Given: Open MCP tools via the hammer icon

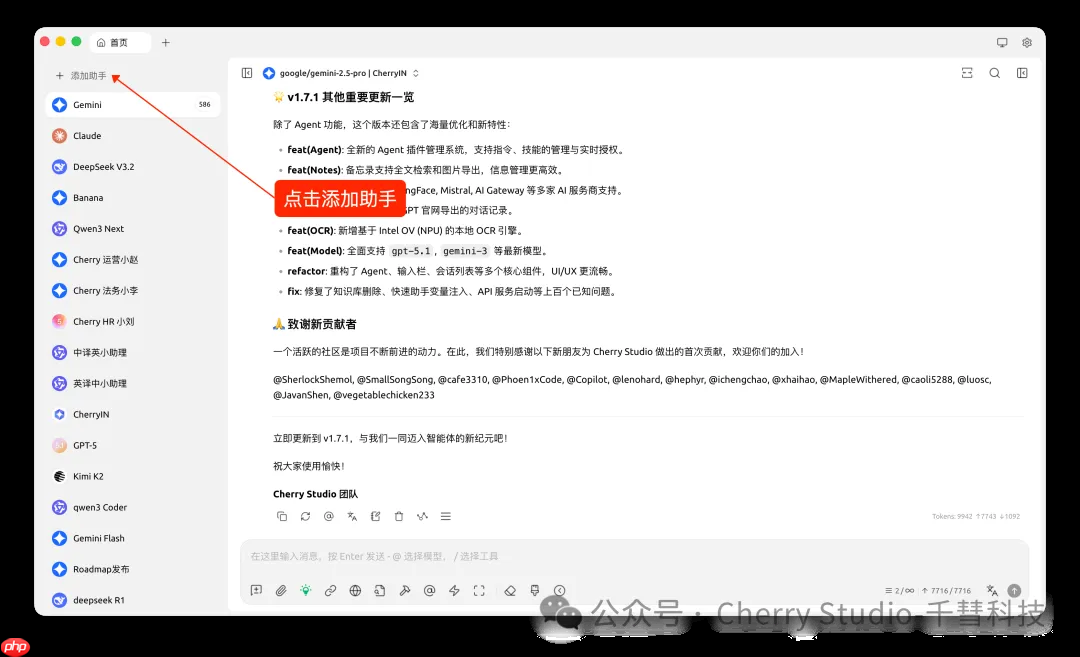Looking at the screenshot, I should (405, 590).
